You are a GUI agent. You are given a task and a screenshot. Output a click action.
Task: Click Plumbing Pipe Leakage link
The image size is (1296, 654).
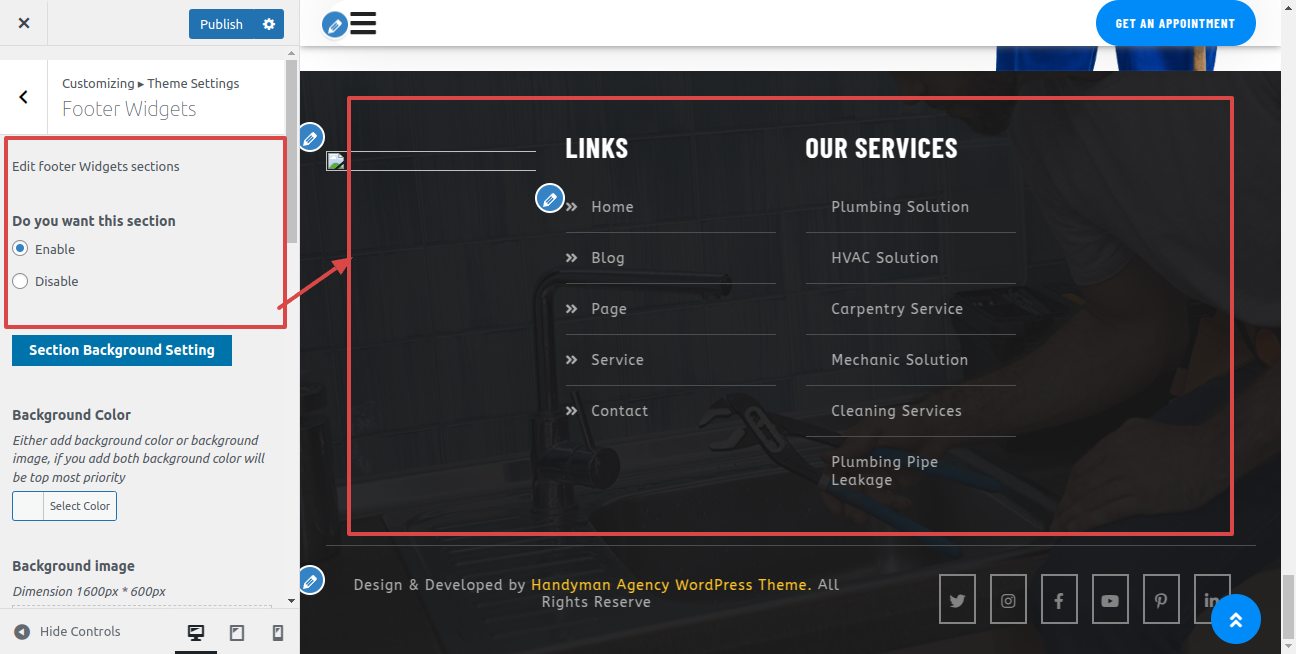click(885, 471)
